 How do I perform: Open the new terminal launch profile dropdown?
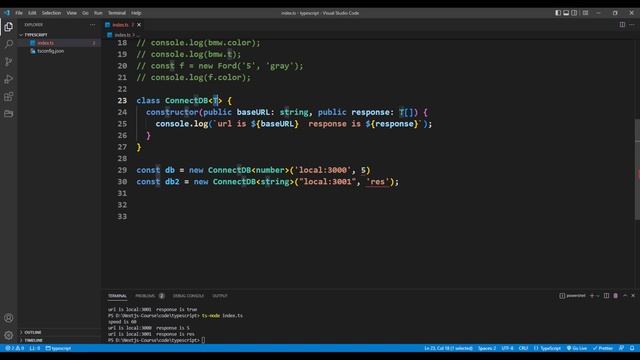(598, 296)
